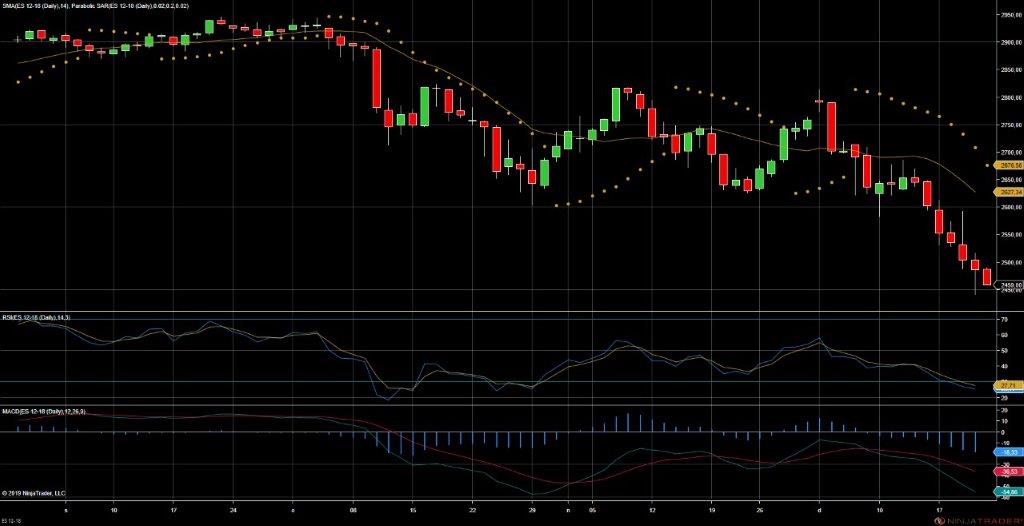The image size is (1024, 526).
Task: Click the 24 date on time axis
Action: tap(233, 508)
